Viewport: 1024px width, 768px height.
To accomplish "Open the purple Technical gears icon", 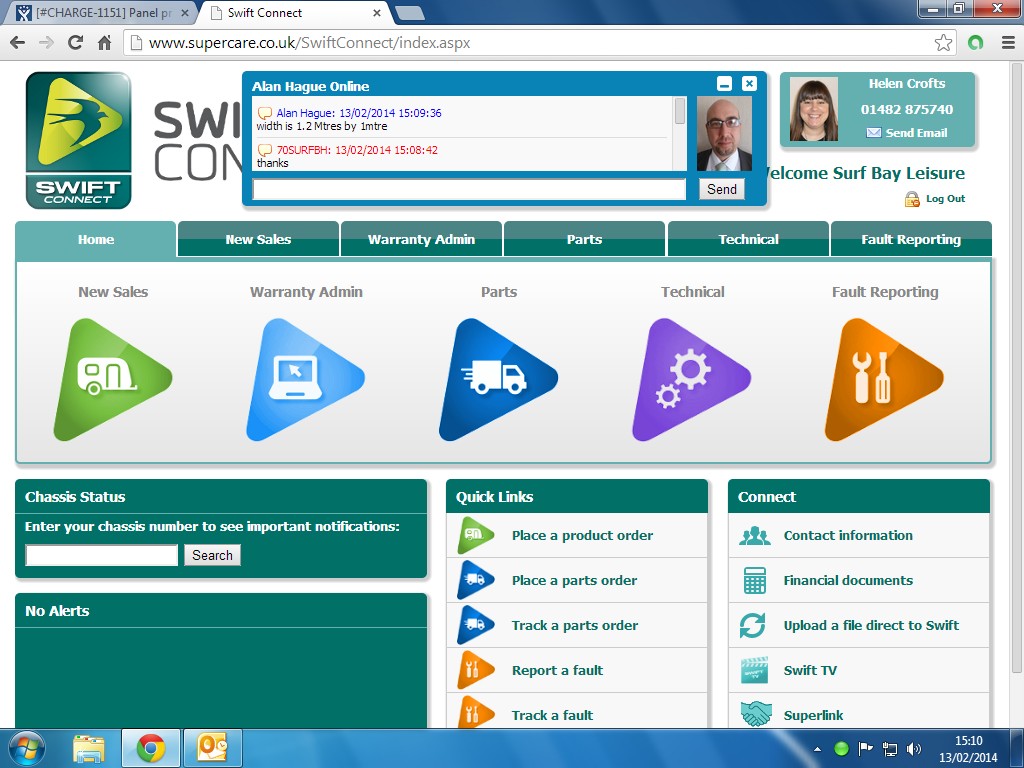I will click(687, 380).
